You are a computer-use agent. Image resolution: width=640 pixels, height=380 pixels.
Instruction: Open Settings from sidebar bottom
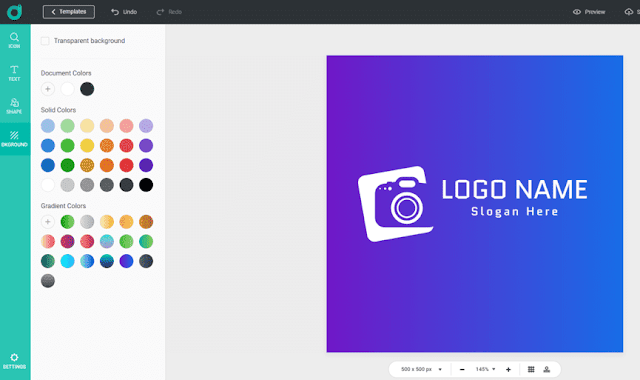15,361
